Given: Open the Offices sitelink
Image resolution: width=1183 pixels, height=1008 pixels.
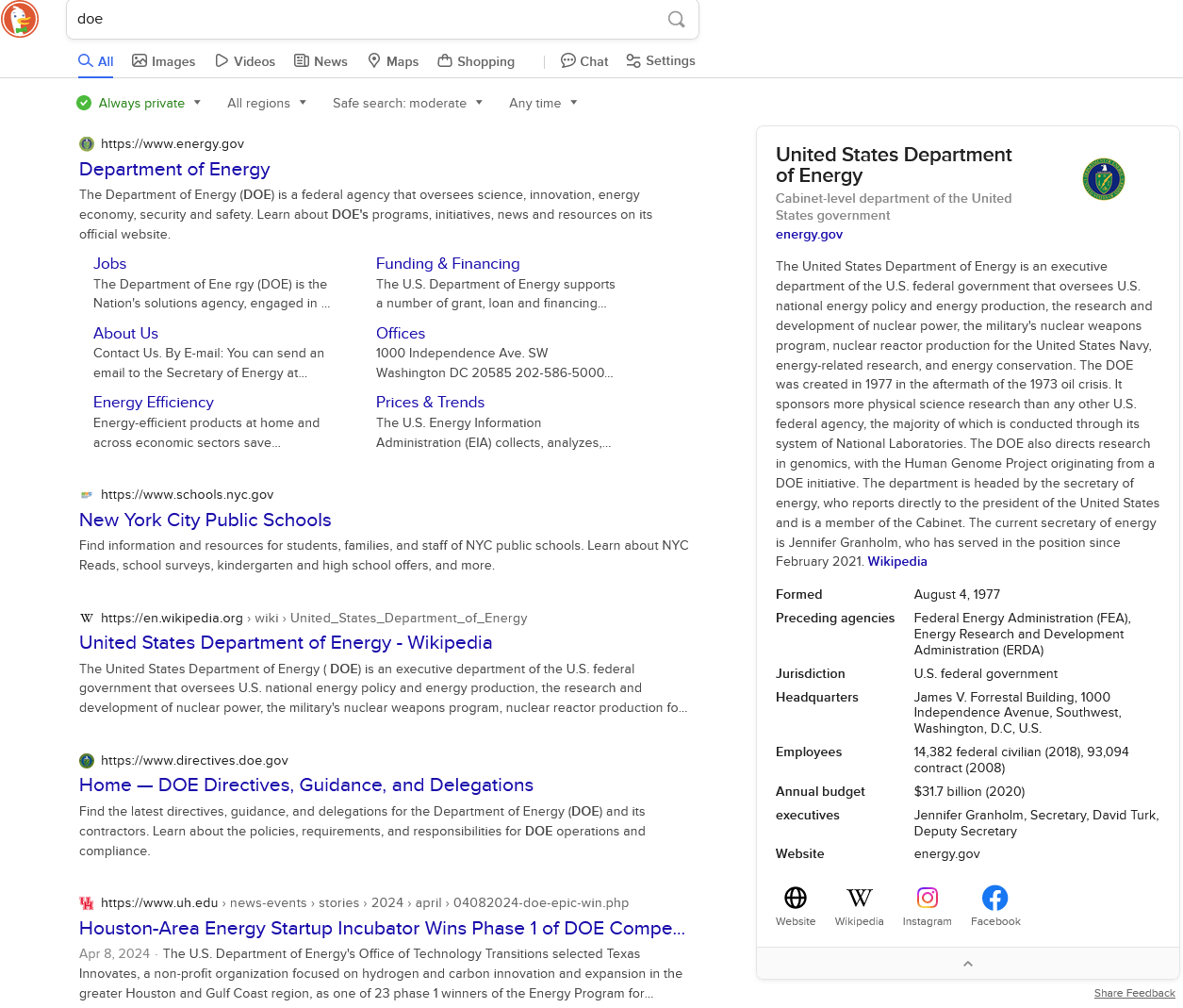Looking at the screenshot, I should (x=401, y=334).
